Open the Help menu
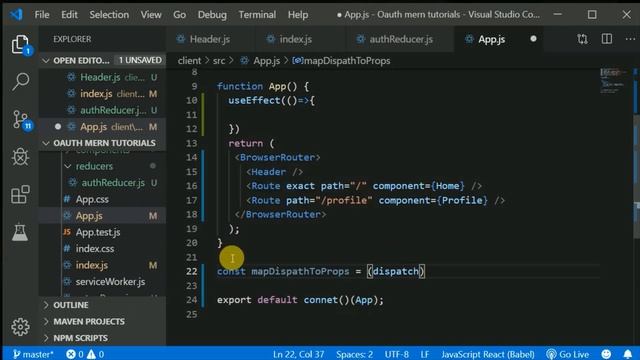 coord(298,15)
